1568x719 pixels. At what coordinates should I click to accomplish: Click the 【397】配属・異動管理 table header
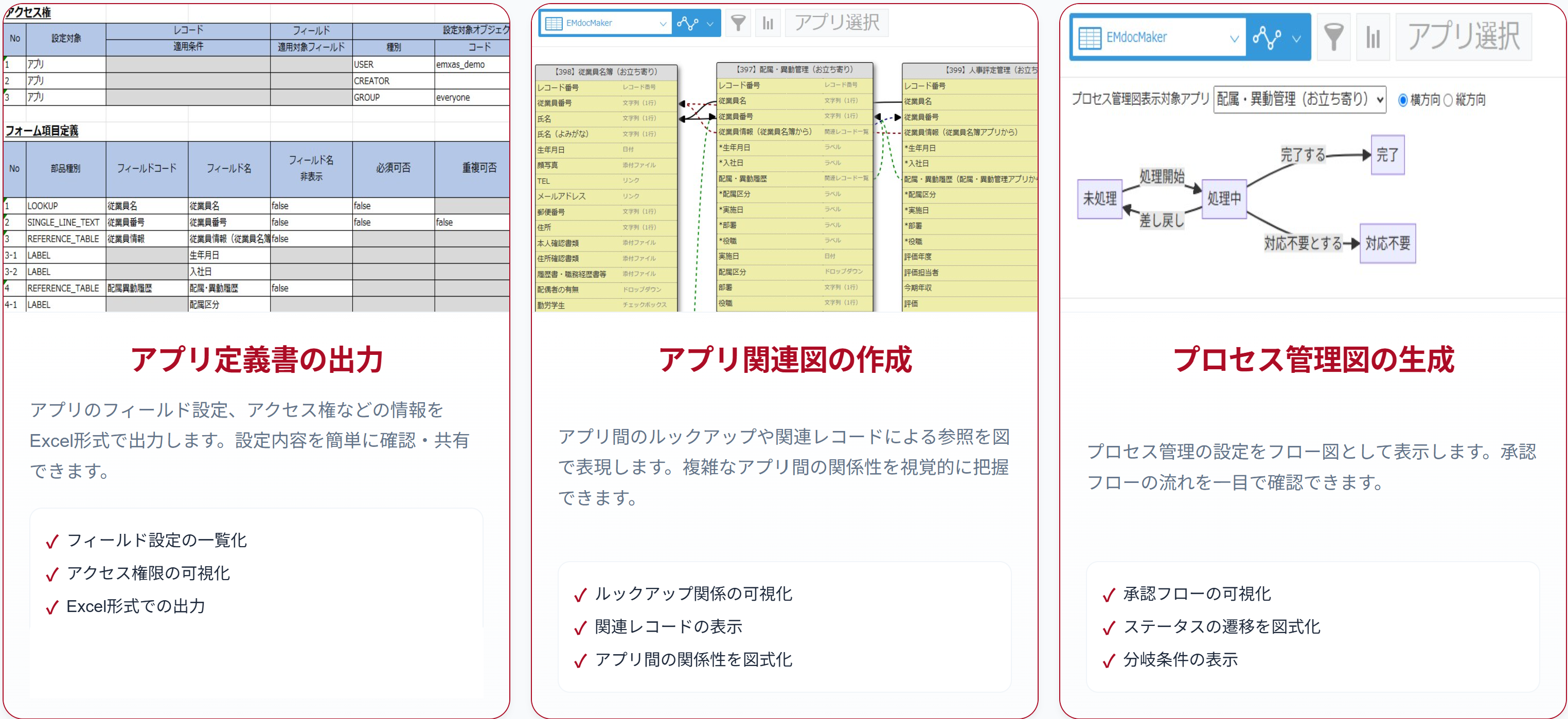(794, 69)
